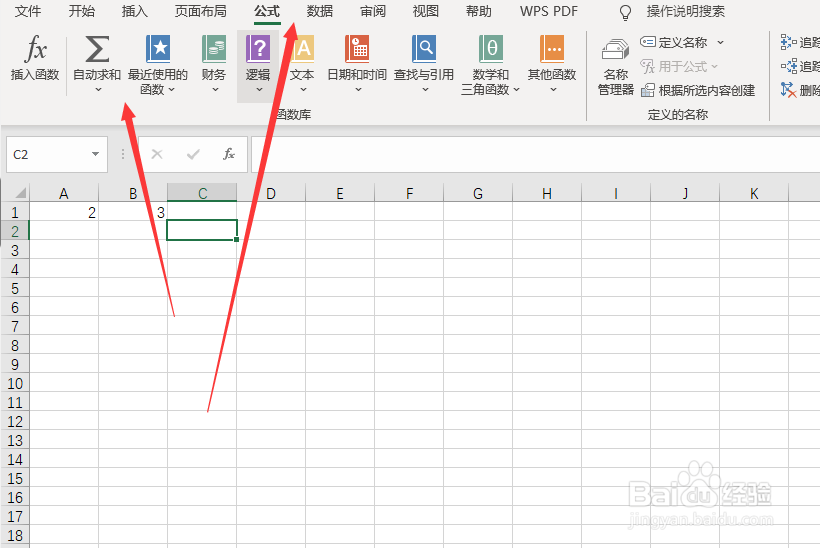Open the Date and Time (日期和时间) icon
Image resolution: width=820 pixels, height=548 pixels.
point(357,49)
